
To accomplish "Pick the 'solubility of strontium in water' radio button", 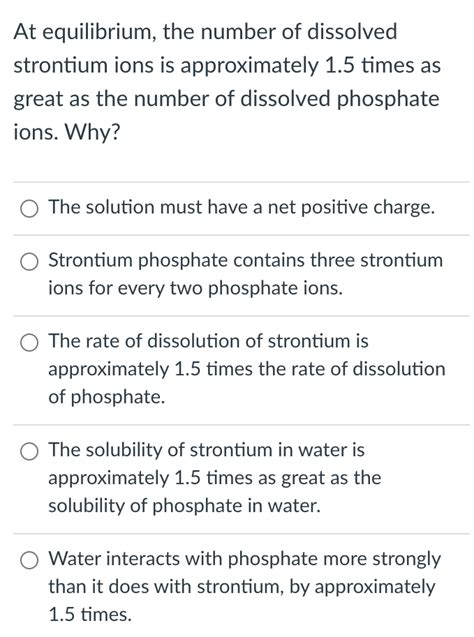I will pos(29,452).
